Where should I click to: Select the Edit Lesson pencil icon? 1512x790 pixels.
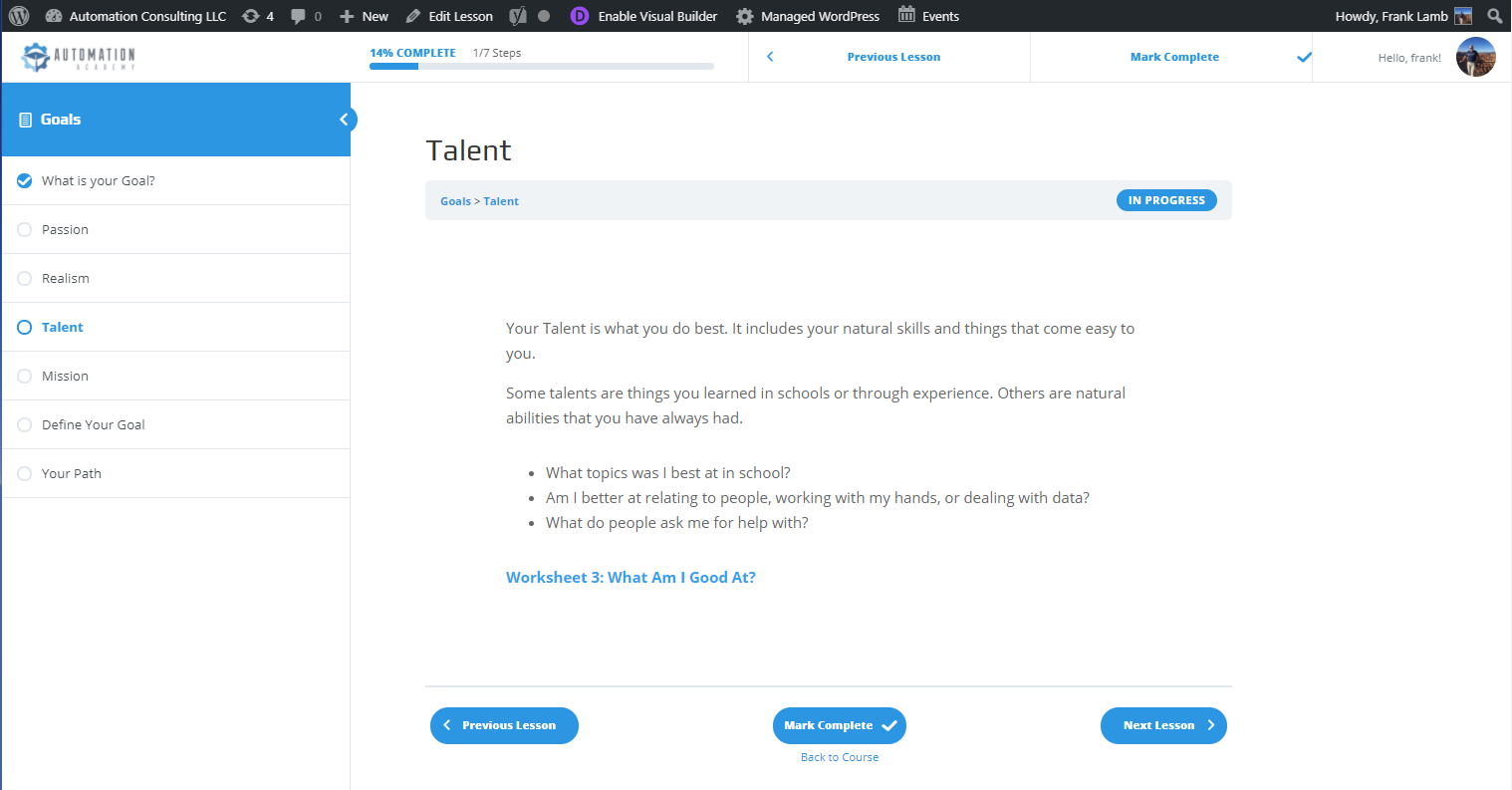[411, 15]
